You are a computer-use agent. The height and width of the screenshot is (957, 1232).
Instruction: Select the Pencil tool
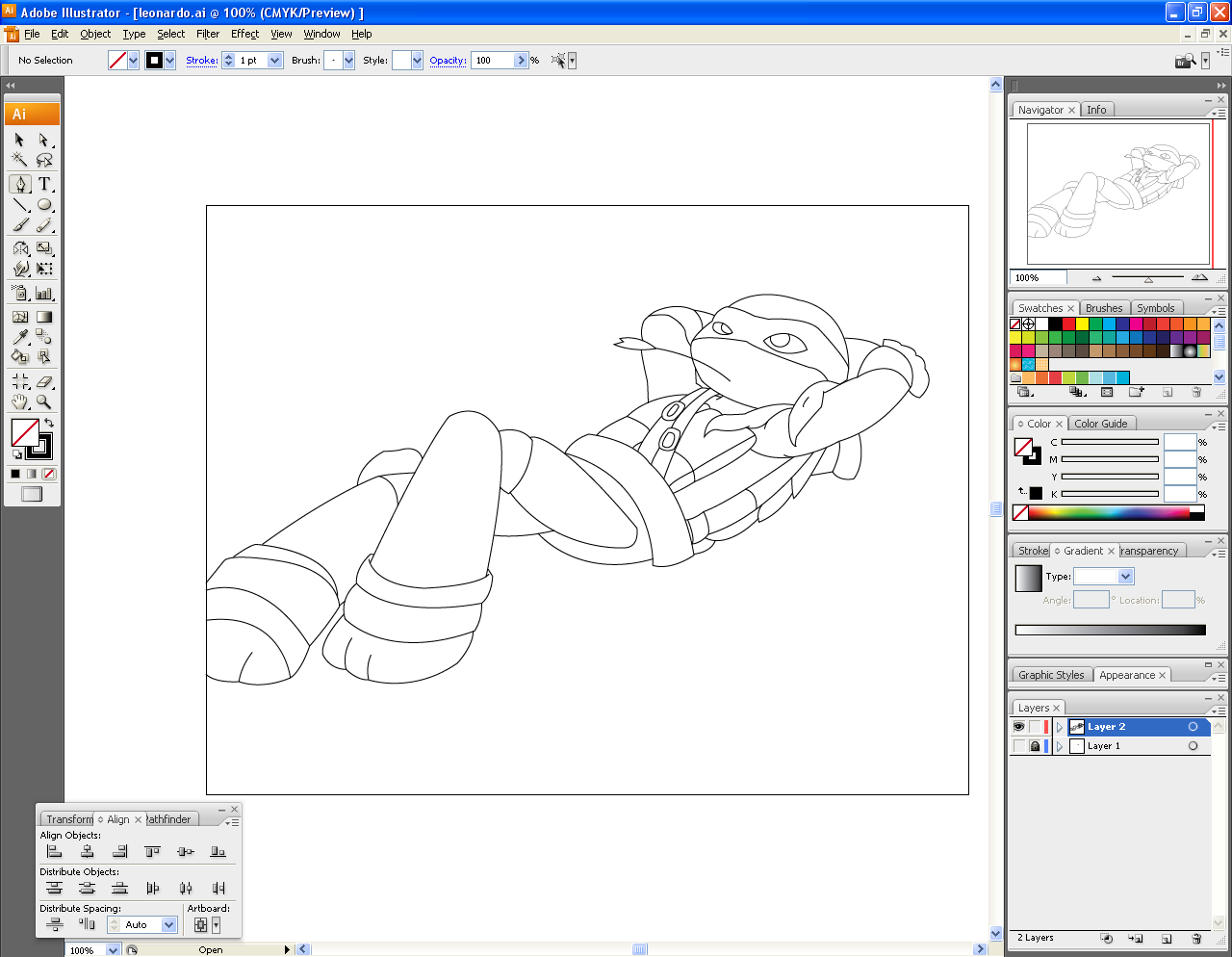(x=43, y=224)
